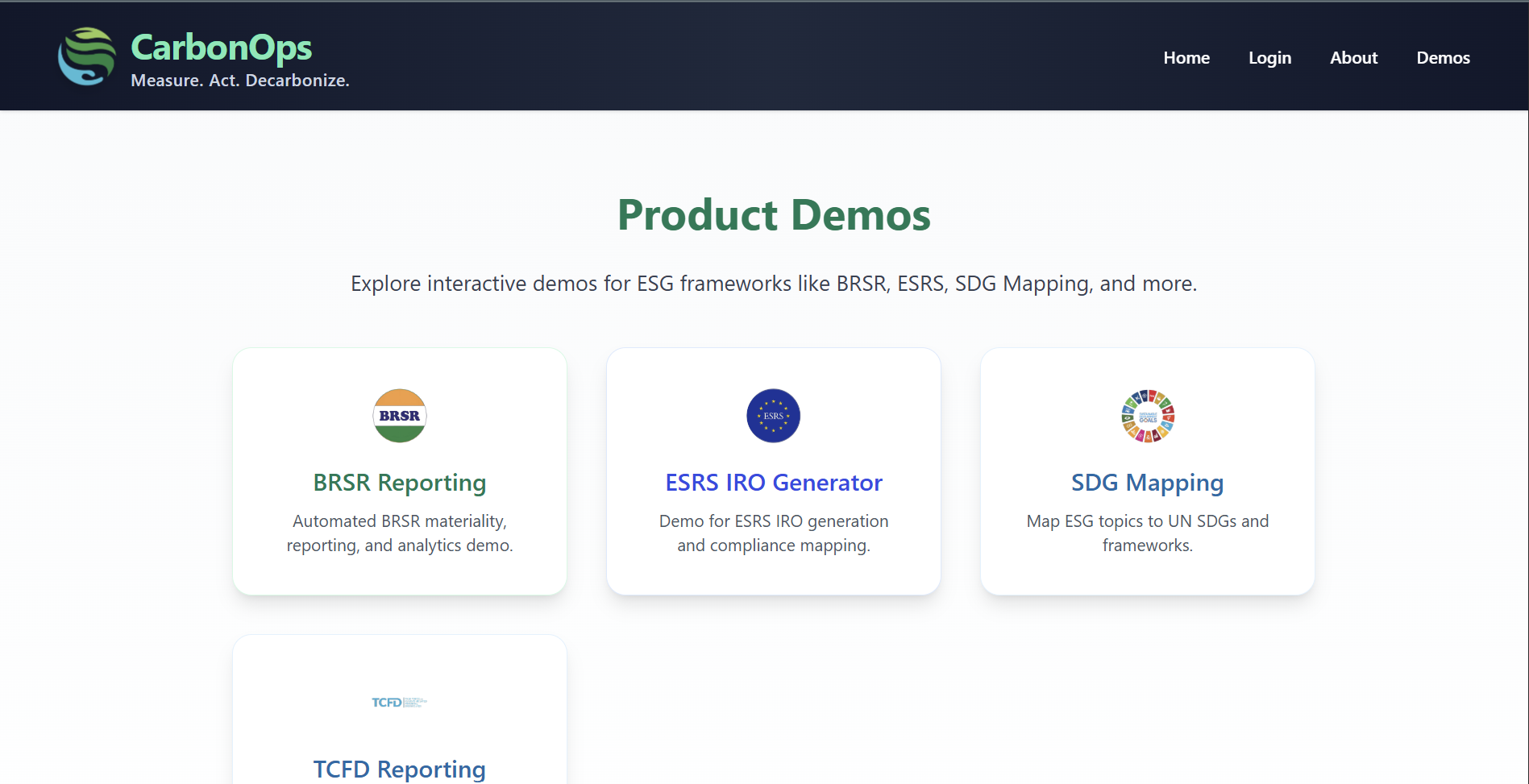Screen dimensions: 1529x784
Task: Click the ESRS European Union stars icon
Action: click(x=773, y=415)
